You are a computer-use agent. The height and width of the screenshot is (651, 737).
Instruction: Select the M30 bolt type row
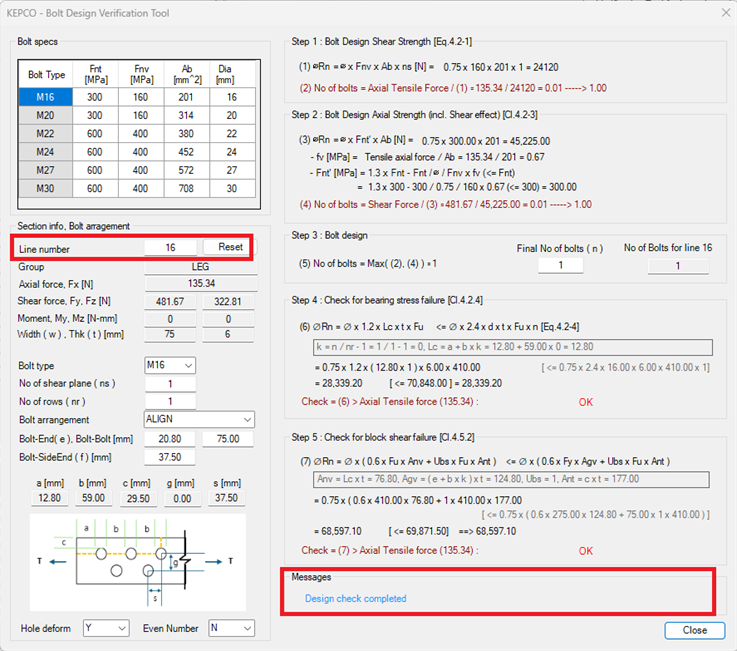(x=45, y=189)
